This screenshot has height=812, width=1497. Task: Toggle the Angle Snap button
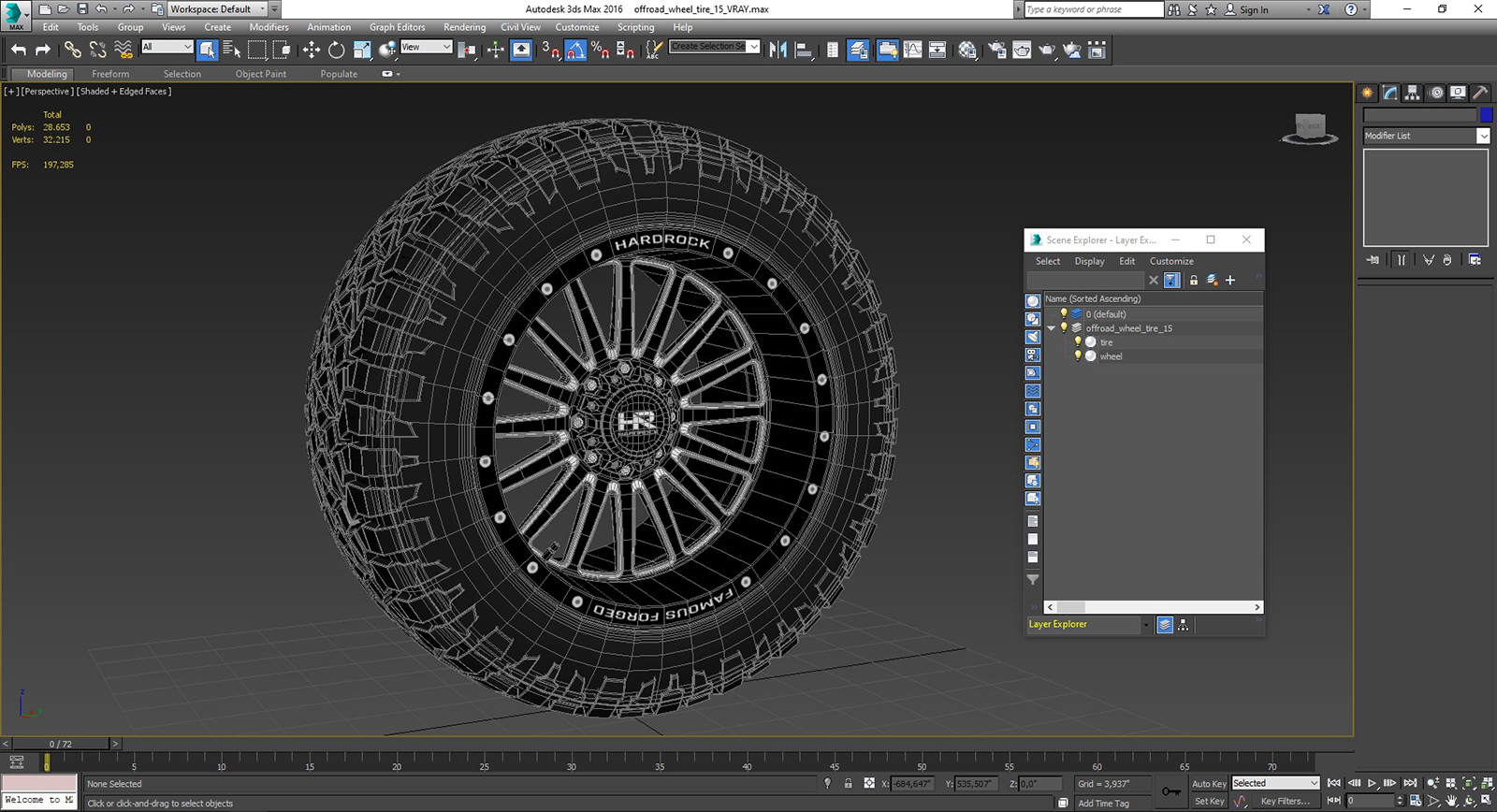pos(575,50)
